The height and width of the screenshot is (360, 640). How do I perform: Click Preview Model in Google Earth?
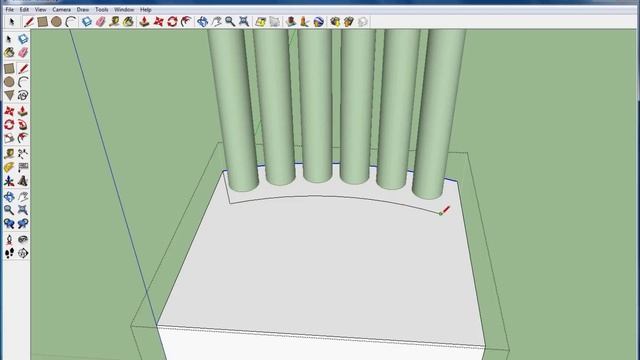pyautogui.click(x=318, y=22)
